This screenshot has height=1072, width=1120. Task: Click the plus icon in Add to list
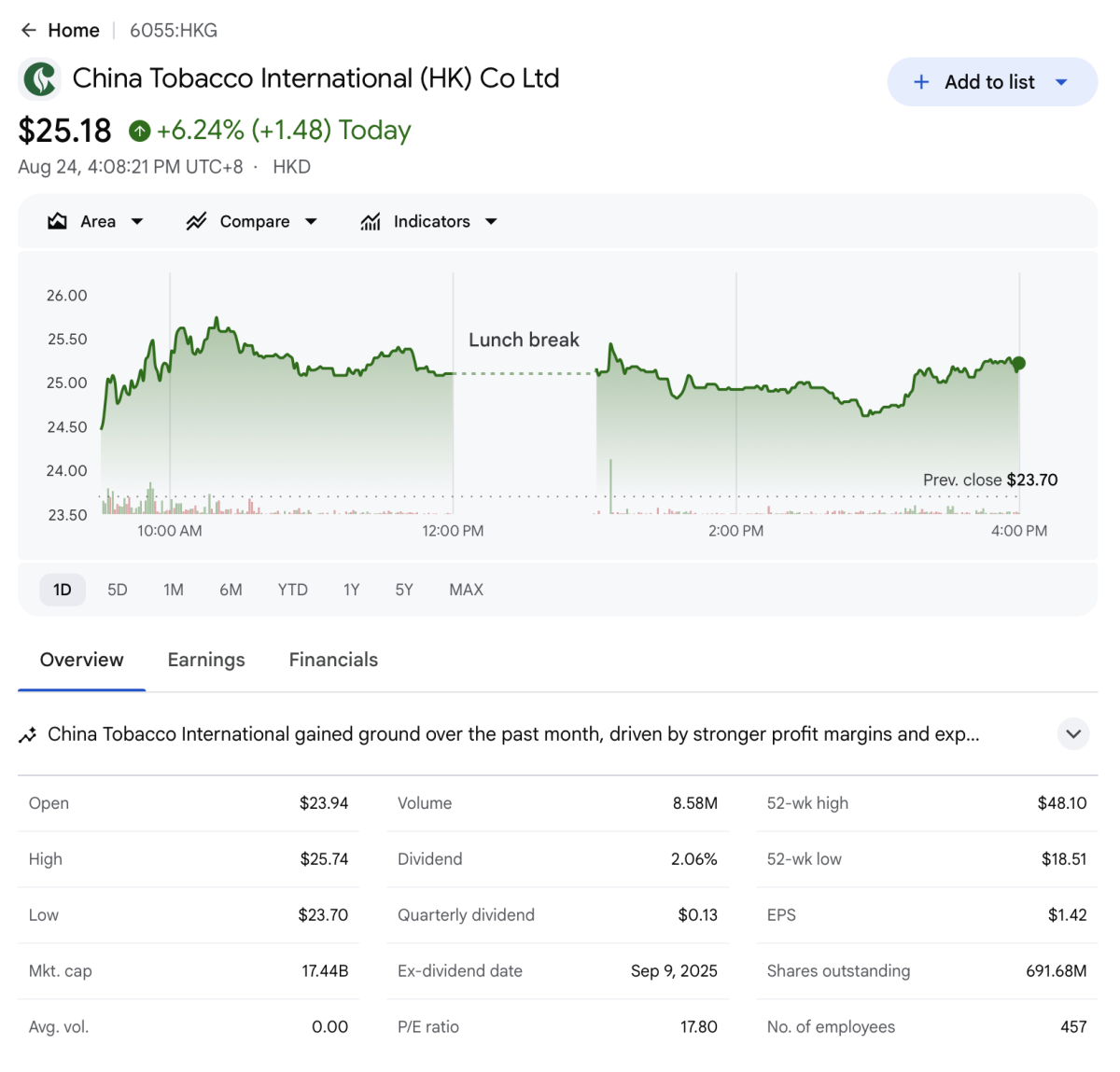coord(921,82)
